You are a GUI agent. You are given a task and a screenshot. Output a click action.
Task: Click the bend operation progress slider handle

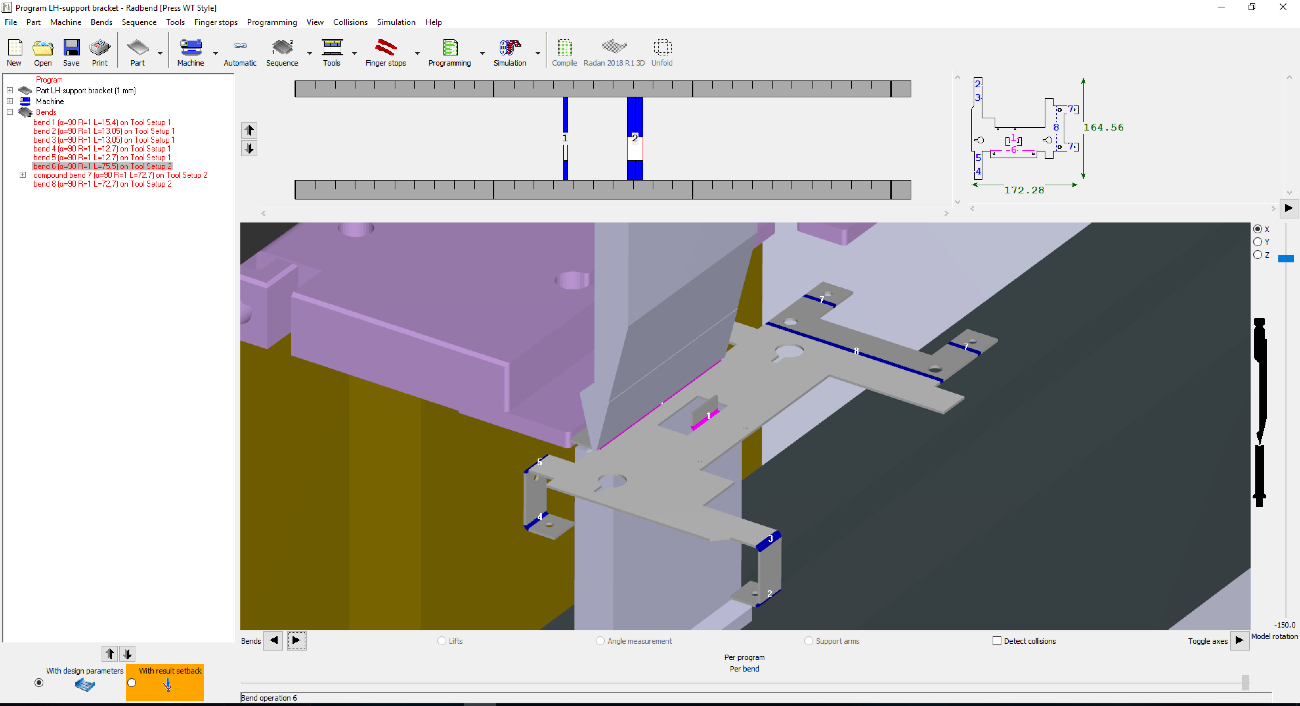click(x=1245, y=682)
